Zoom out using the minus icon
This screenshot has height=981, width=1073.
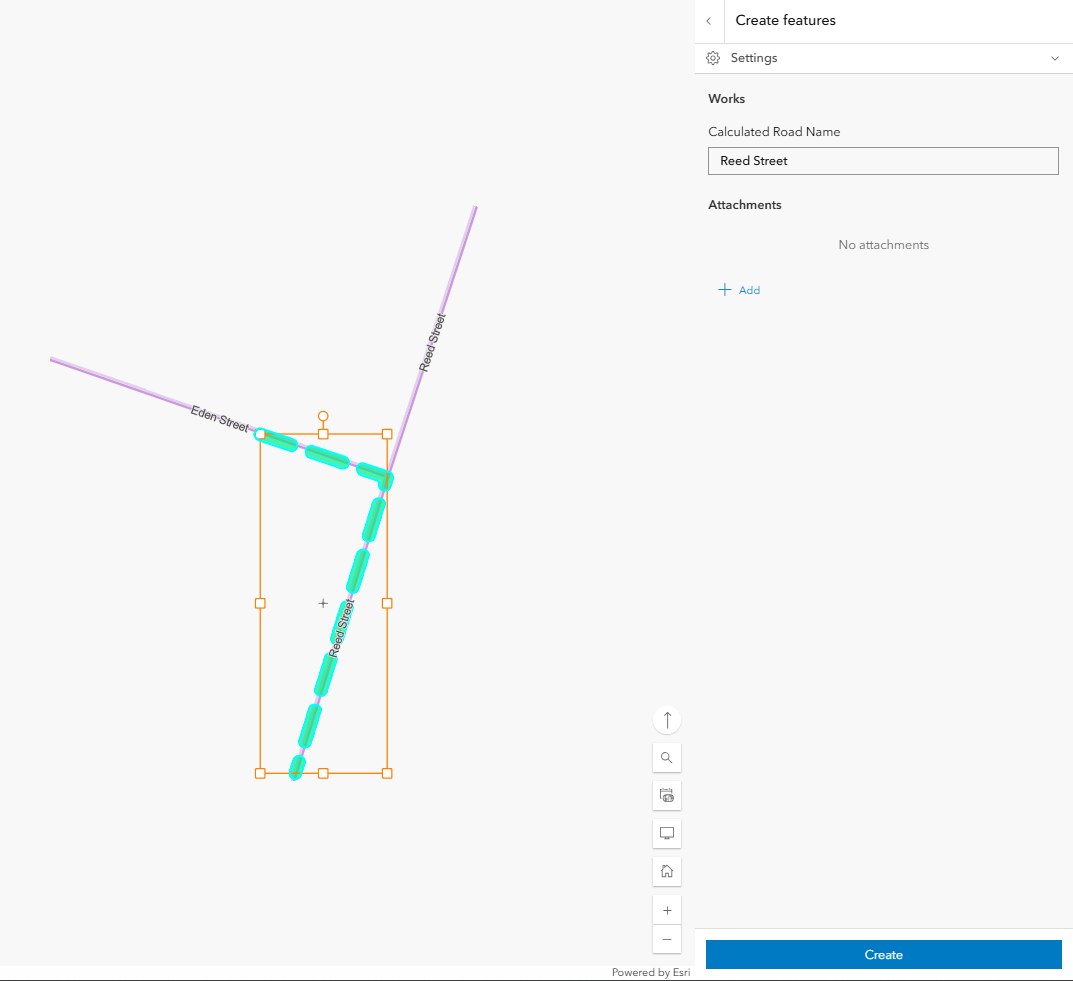(667, 939)
